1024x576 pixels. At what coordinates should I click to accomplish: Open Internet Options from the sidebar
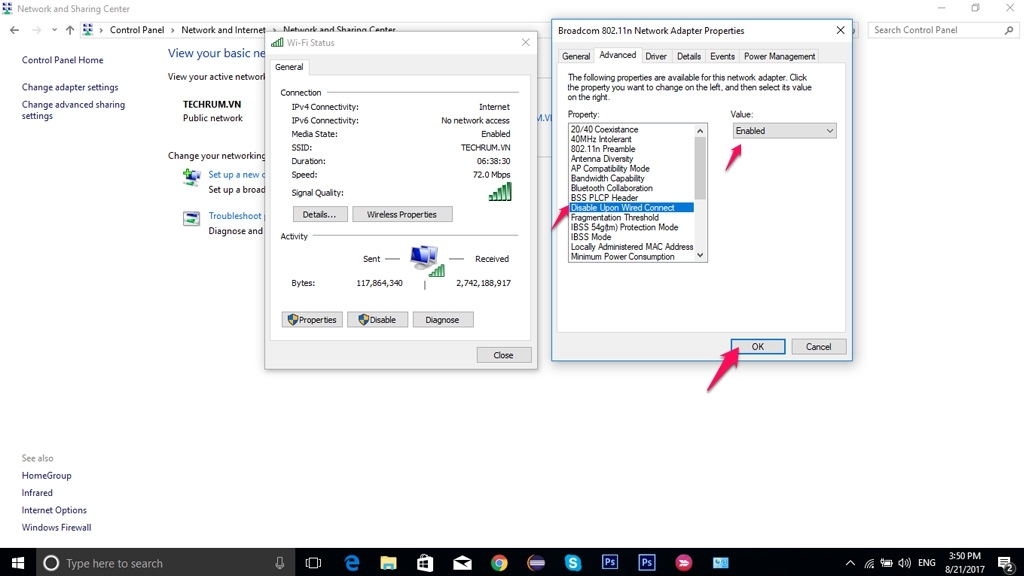(52, 510)
